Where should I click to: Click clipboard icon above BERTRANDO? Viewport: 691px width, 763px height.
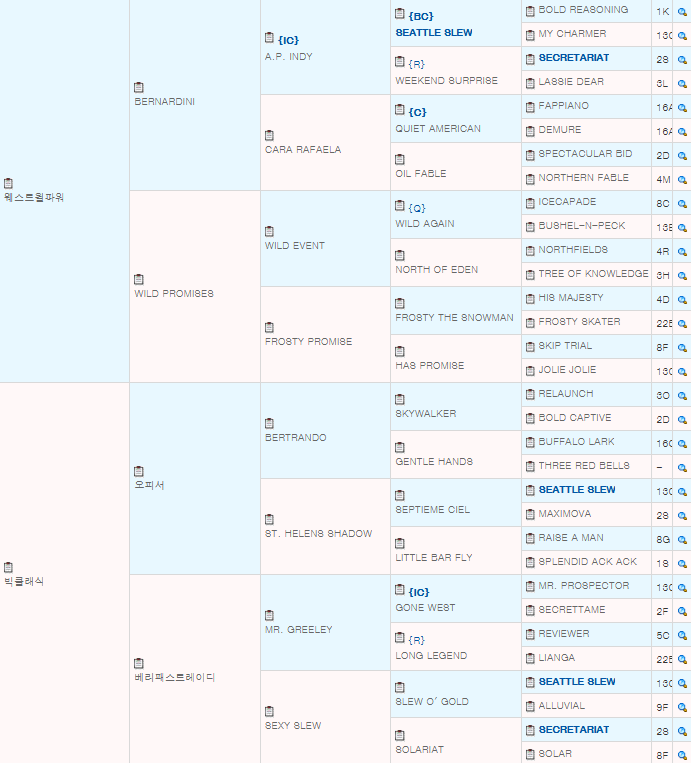(x=269, y=423)
